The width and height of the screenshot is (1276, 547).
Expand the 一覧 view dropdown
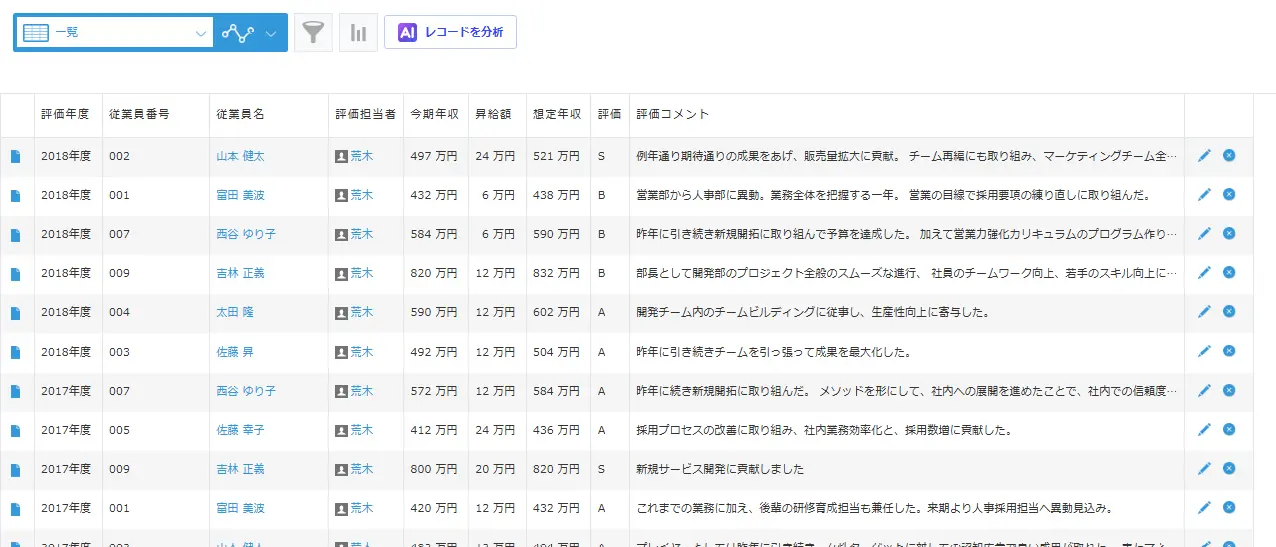[199, 33]
